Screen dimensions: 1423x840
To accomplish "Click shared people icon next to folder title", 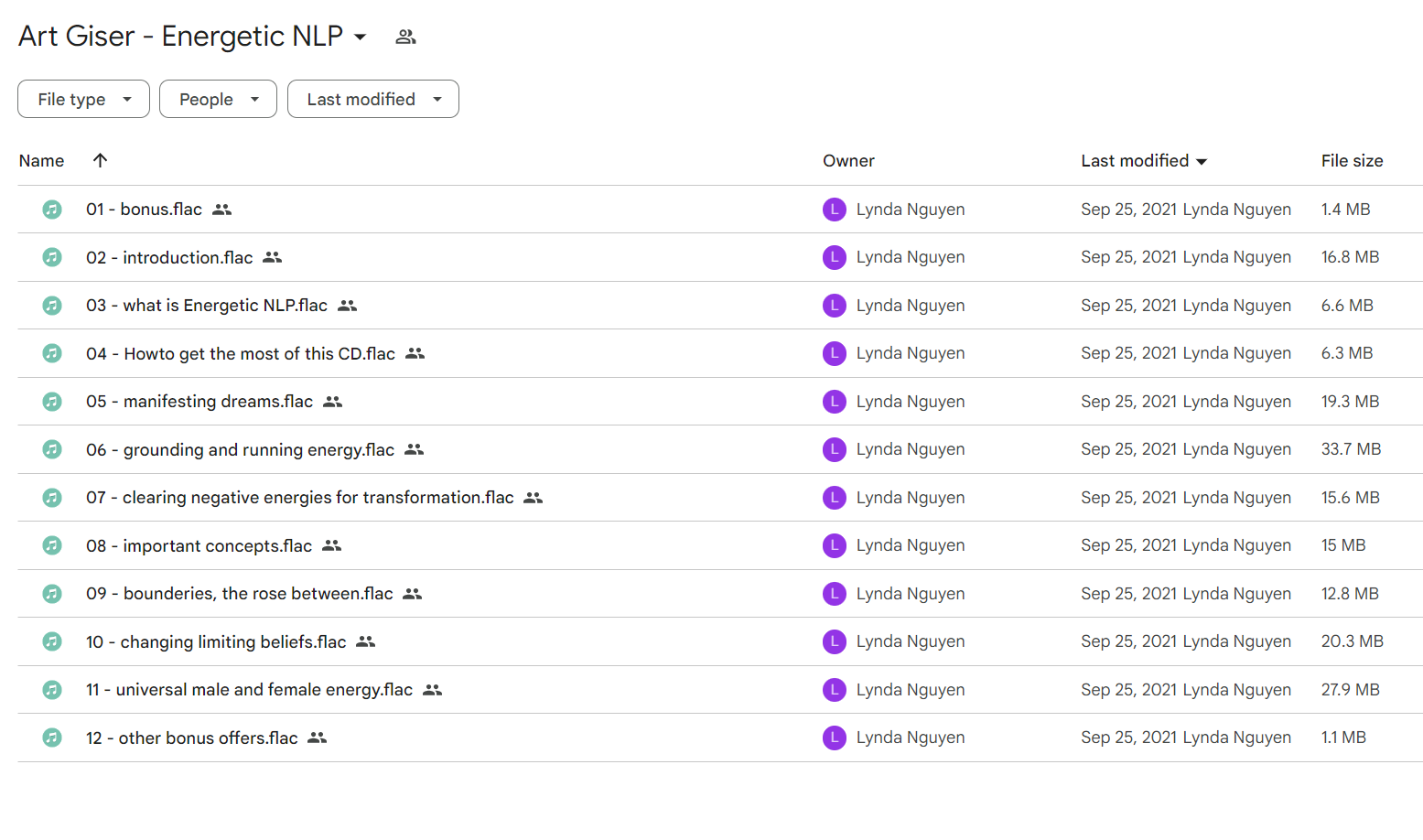I will tap(405, 37).
